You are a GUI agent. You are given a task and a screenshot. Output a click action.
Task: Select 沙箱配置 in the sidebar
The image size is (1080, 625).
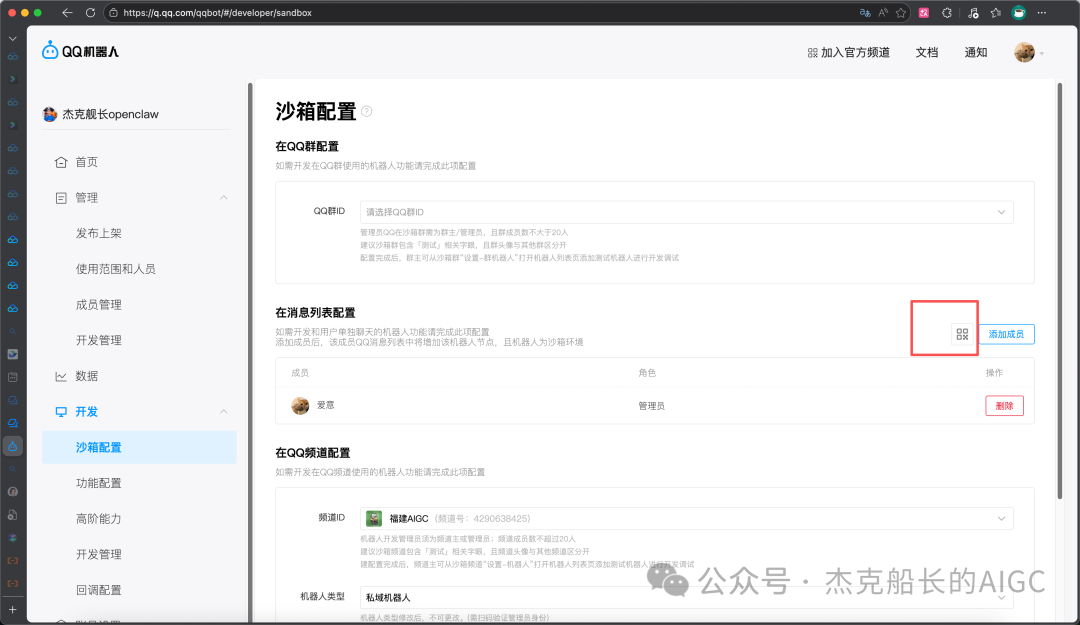[x=139, y=447]
